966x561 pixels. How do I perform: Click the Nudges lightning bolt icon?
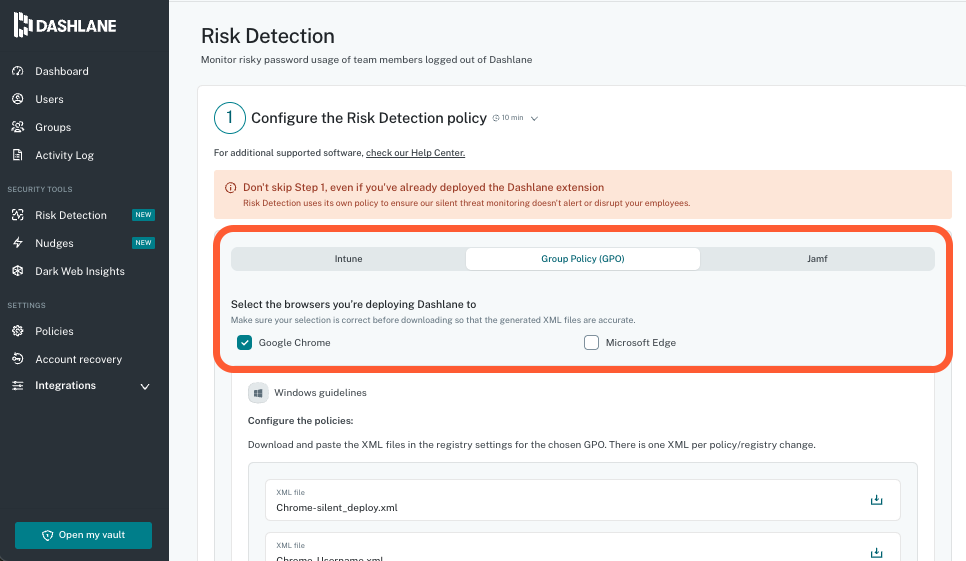coord(17,243)
